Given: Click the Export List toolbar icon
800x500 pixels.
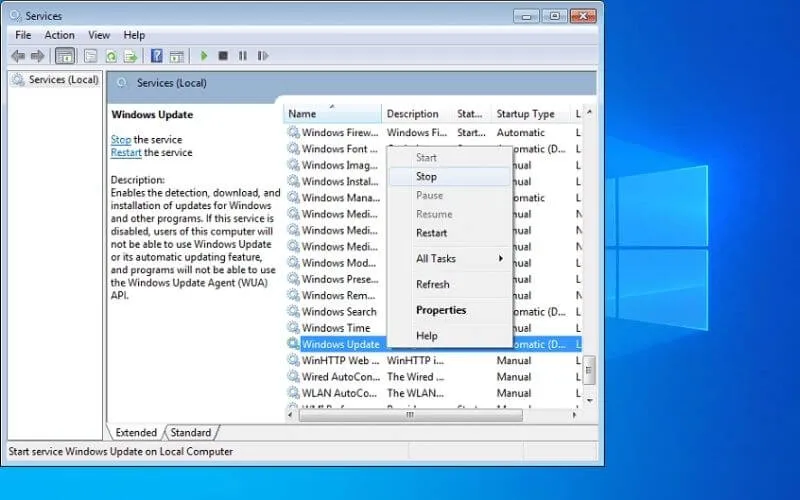Looking at the screenshot, I should 130,56.
